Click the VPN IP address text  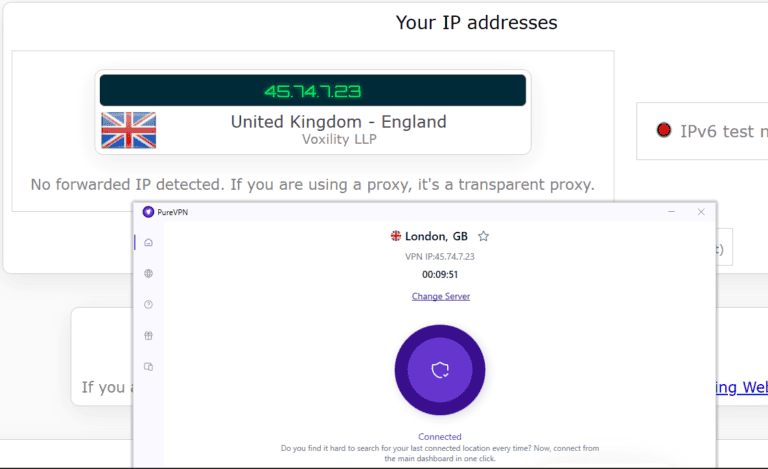tap(440, 257)
